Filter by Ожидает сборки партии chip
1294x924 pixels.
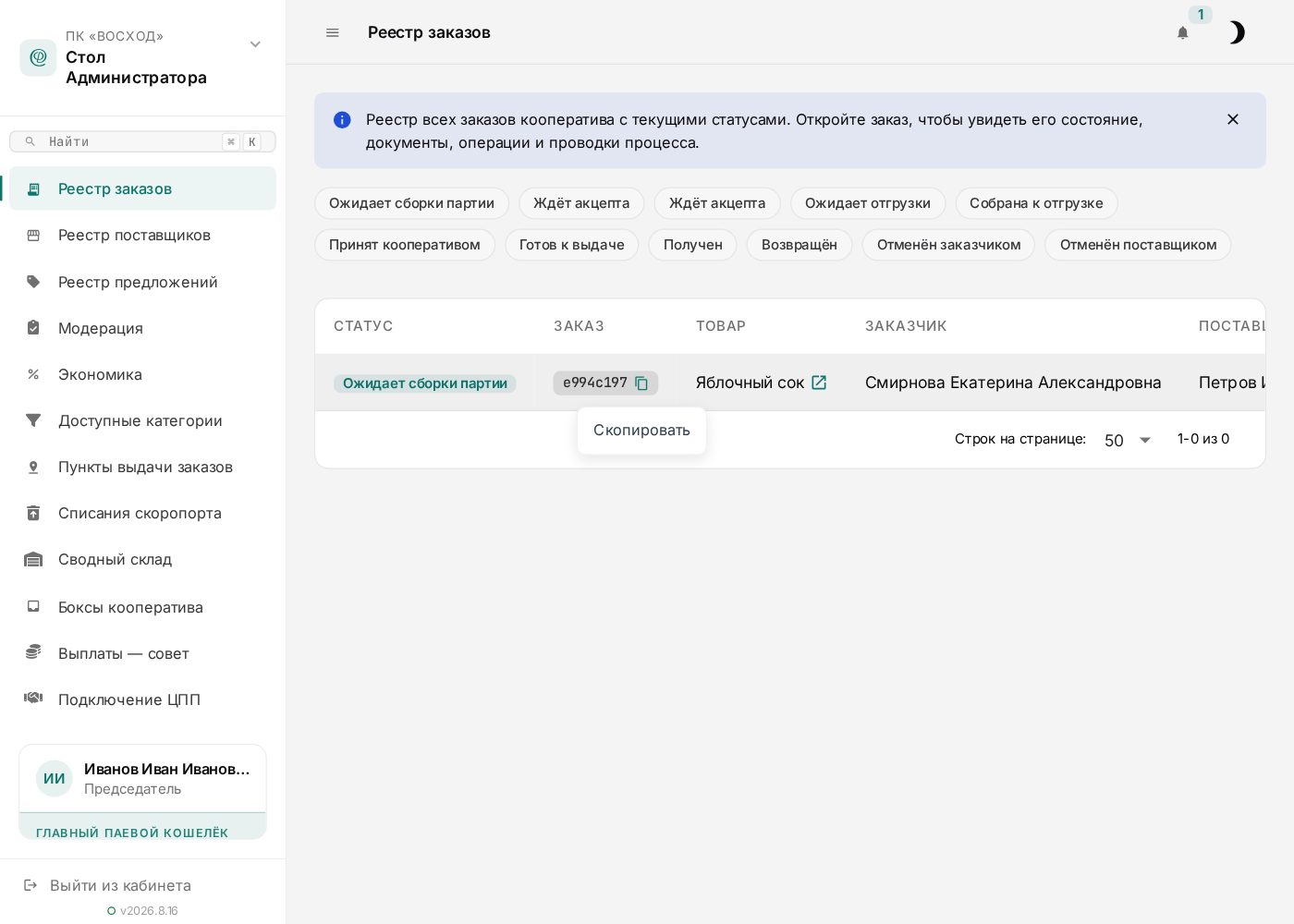click(x=411, y=203)
